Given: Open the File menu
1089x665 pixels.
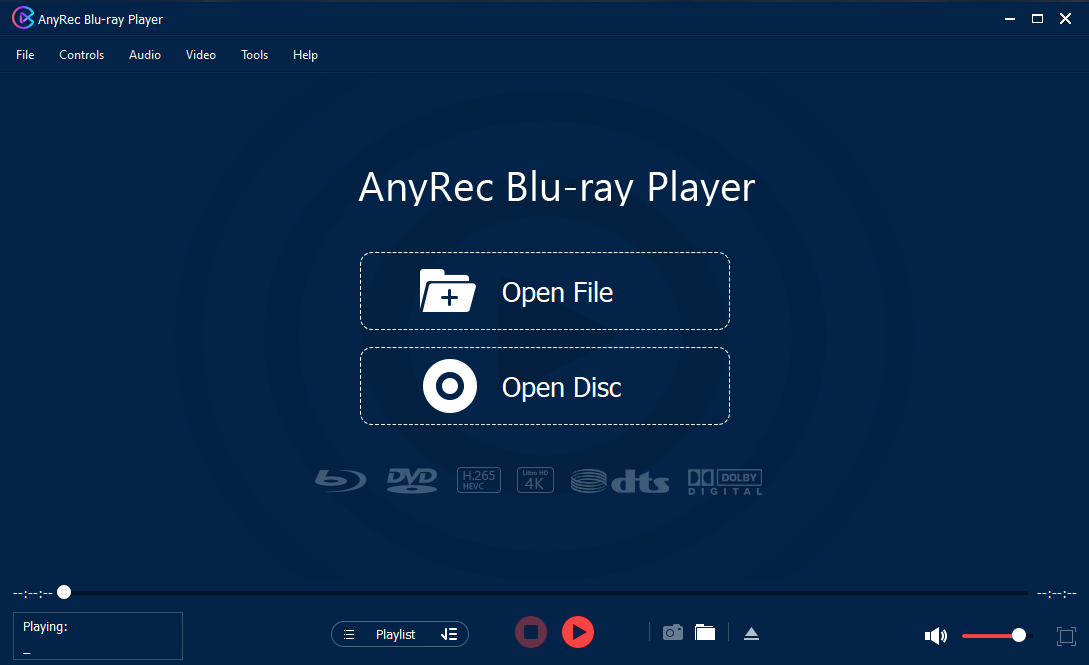Looking at the screenshot, I should [x=25, y=55].
